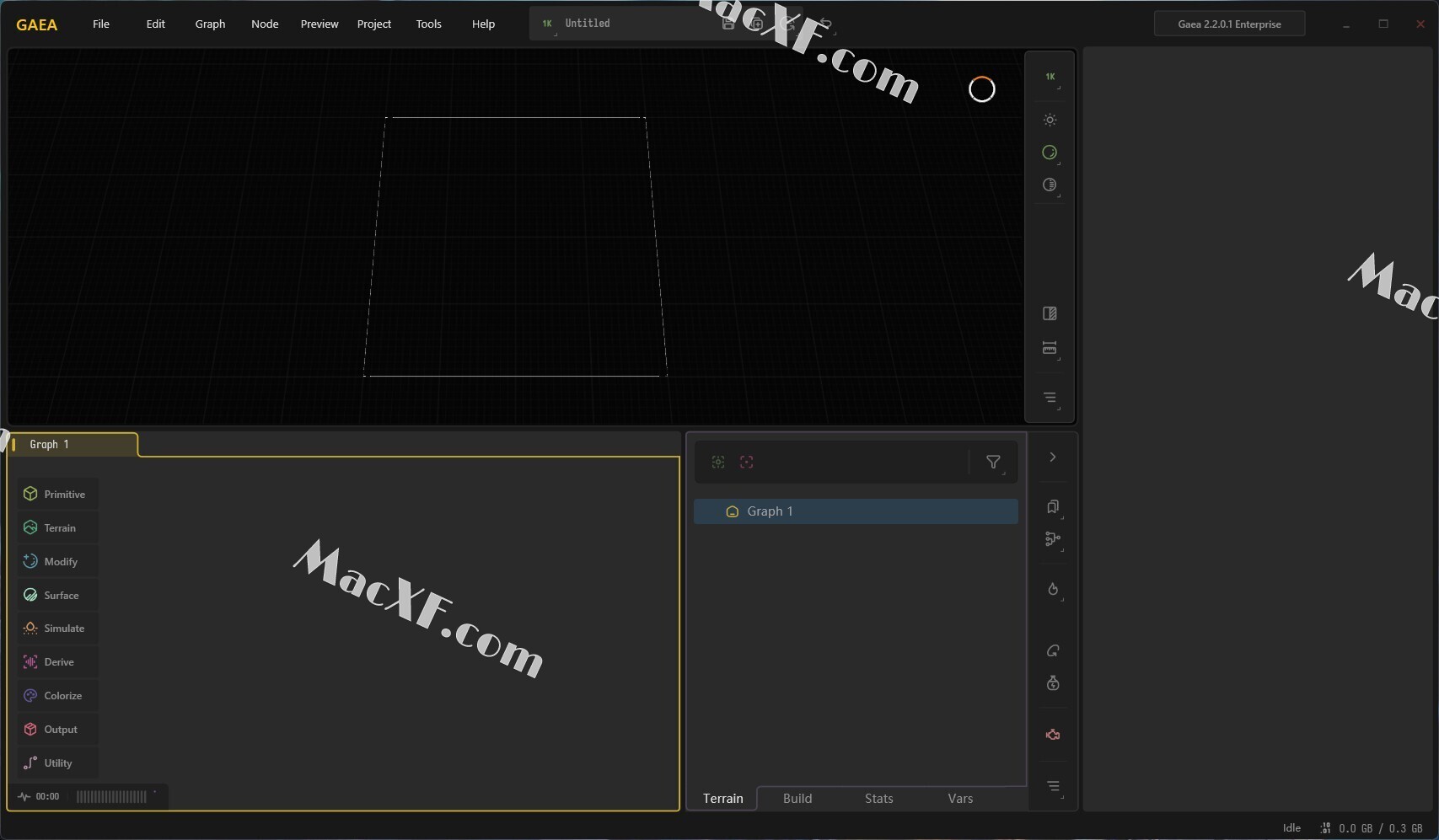Click the sun lighting icon in viewport toolbar

pos(1050,120)
